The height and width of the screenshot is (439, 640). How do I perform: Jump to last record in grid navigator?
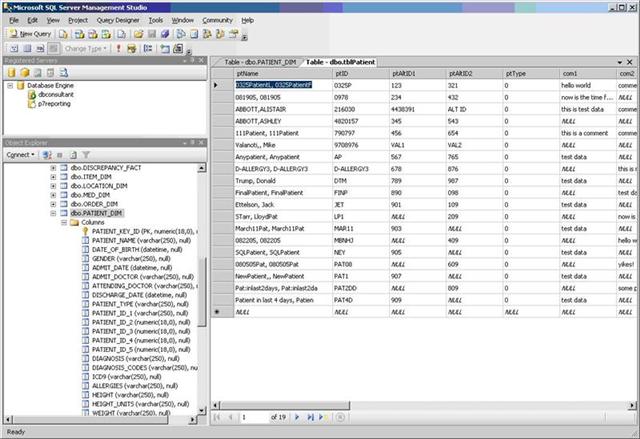click(x=310, y=417)
